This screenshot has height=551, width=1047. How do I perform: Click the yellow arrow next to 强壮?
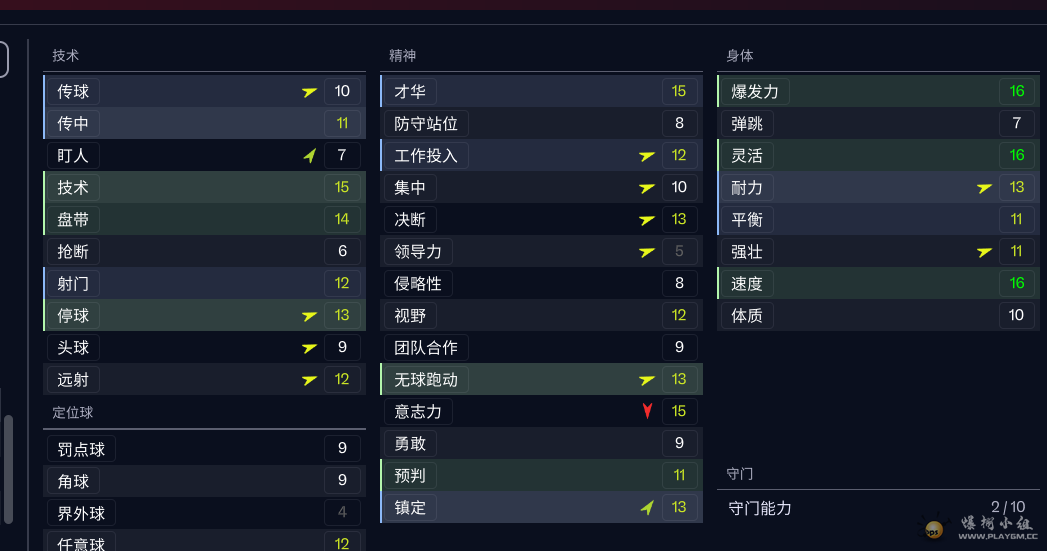984,252
